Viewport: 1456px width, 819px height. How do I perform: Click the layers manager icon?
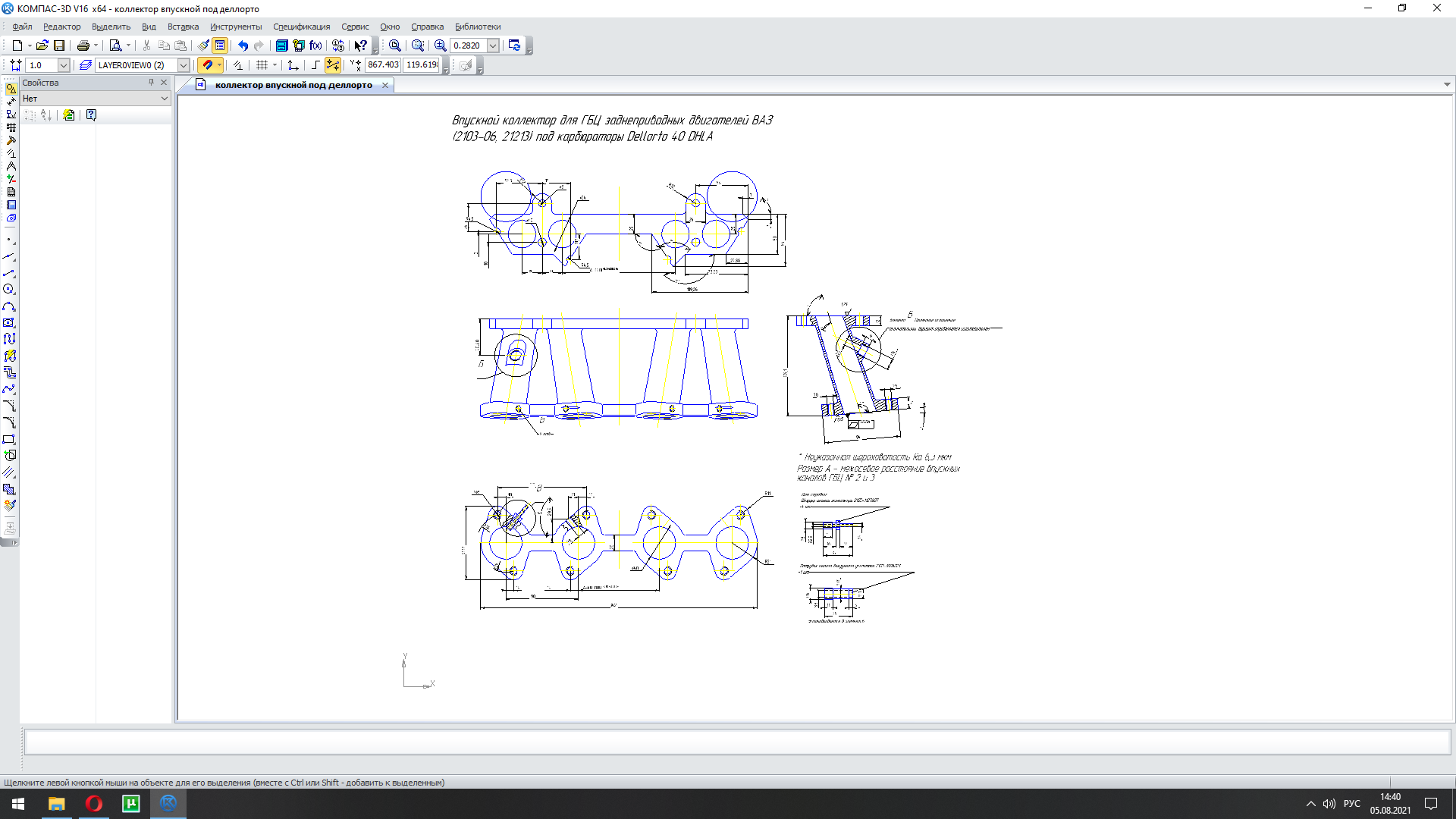coord(85,65)
